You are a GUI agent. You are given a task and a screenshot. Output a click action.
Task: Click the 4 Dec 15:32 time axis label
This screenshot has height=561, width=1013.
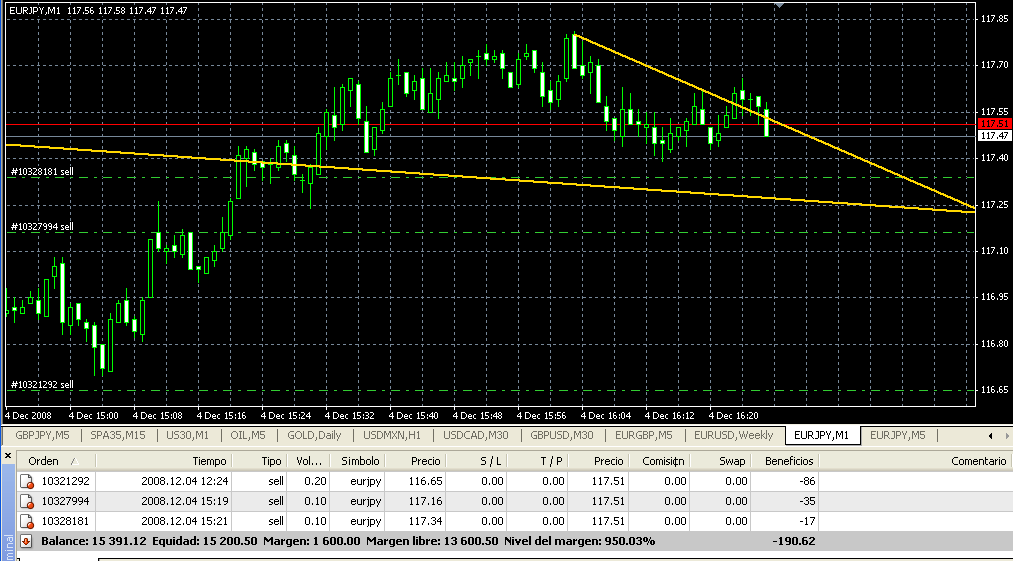coord(350,416)
